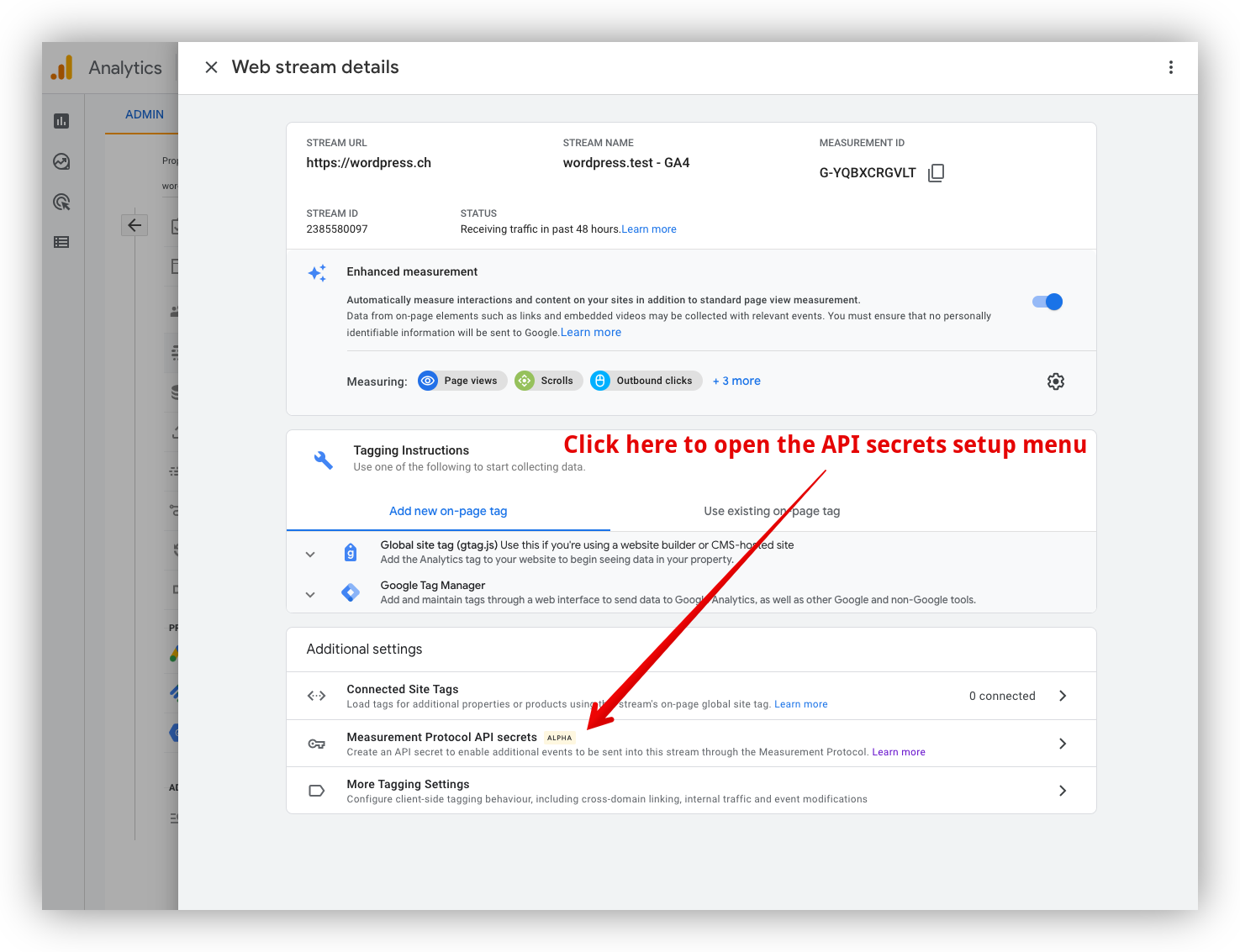This screenshot has width=1240, height=952.
Task: Select the Add new on-page tag tab
Action: click(x=448, y=511)
